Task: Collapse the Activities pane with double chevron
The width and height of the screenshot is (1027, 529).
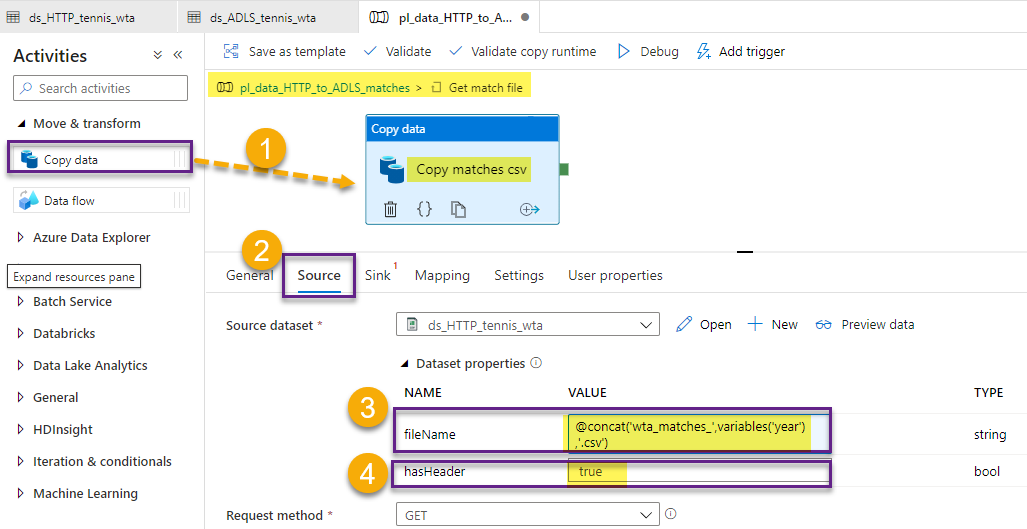Action: [x=178, y=56]
